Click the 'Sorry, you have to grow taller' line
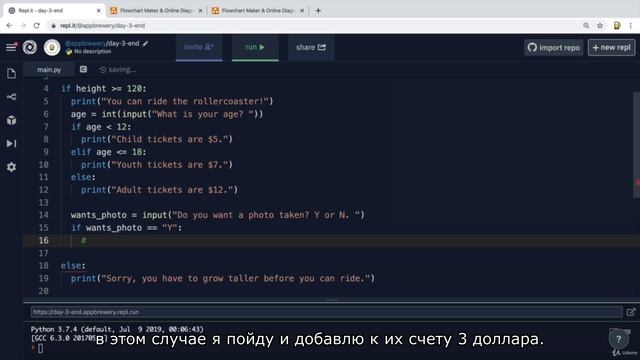Viewport: 640px width, 360px height. click(223, 278)
